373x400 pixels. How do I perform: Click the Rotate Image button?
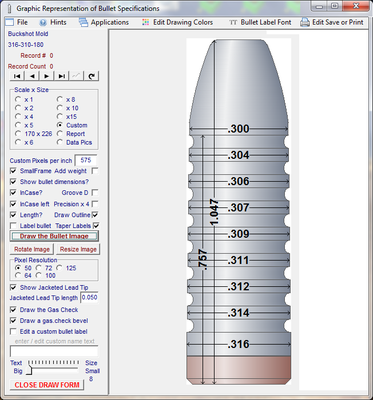32,249
